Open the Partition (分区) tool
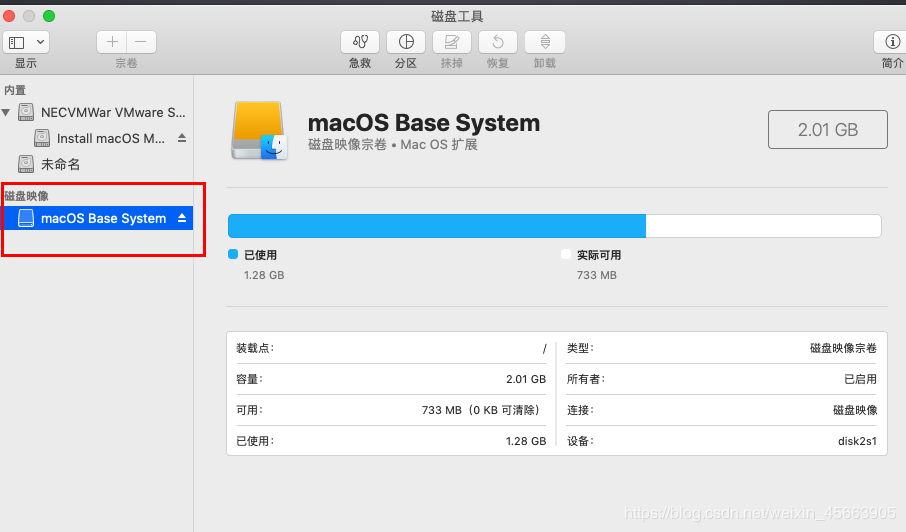Viewport: 906px width, 532px height. click(406, 42)
